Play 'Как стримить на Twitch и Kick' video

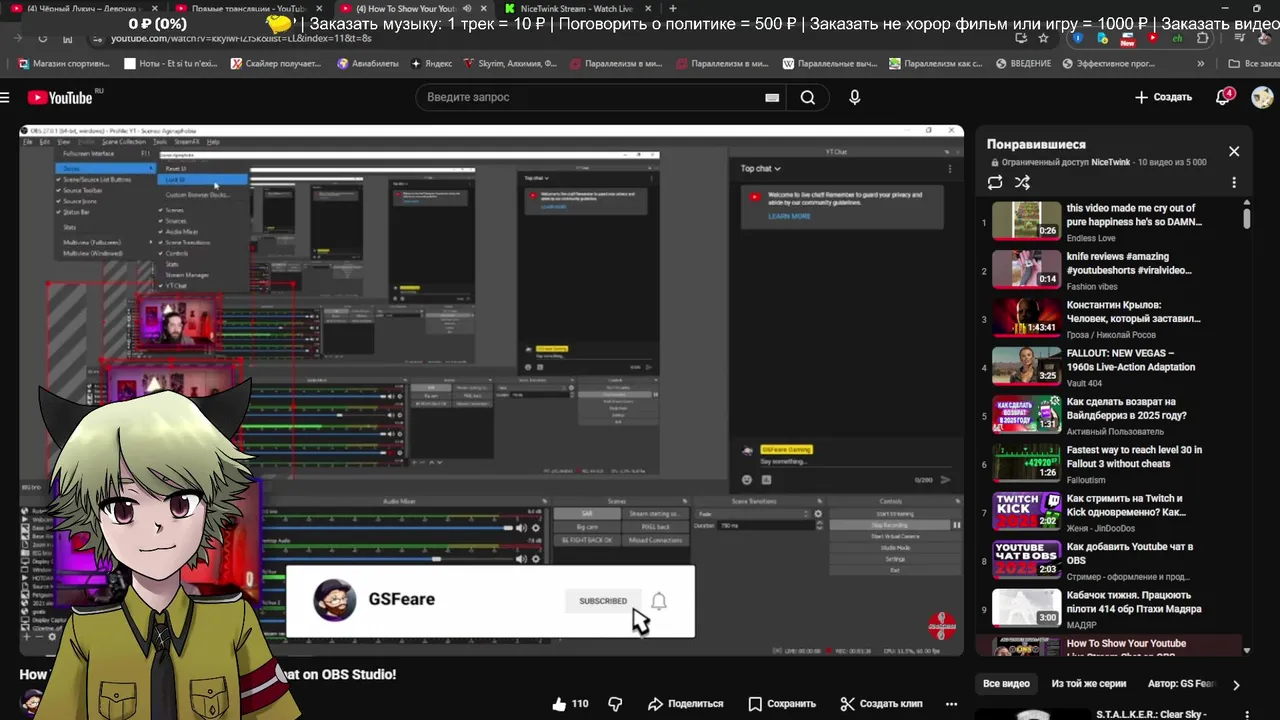pos(1110,512)
